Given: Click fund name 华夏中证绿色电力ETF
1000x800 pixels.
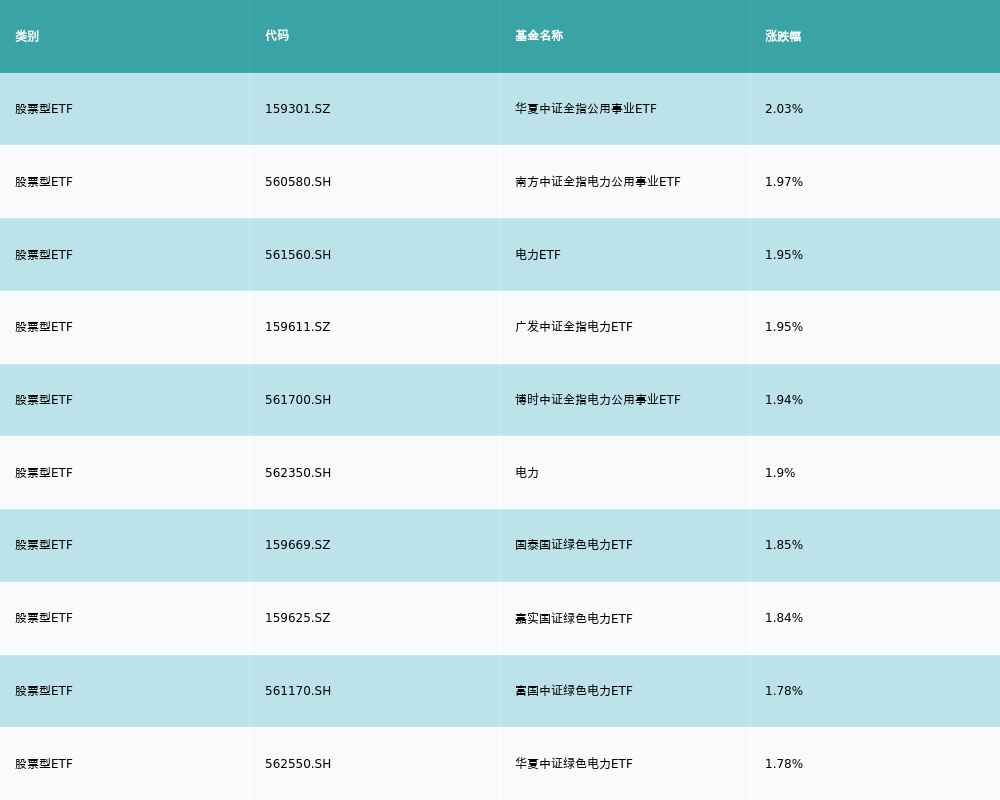Looking at the screenshot, I should pyautogui.click(x=573, y=764).
